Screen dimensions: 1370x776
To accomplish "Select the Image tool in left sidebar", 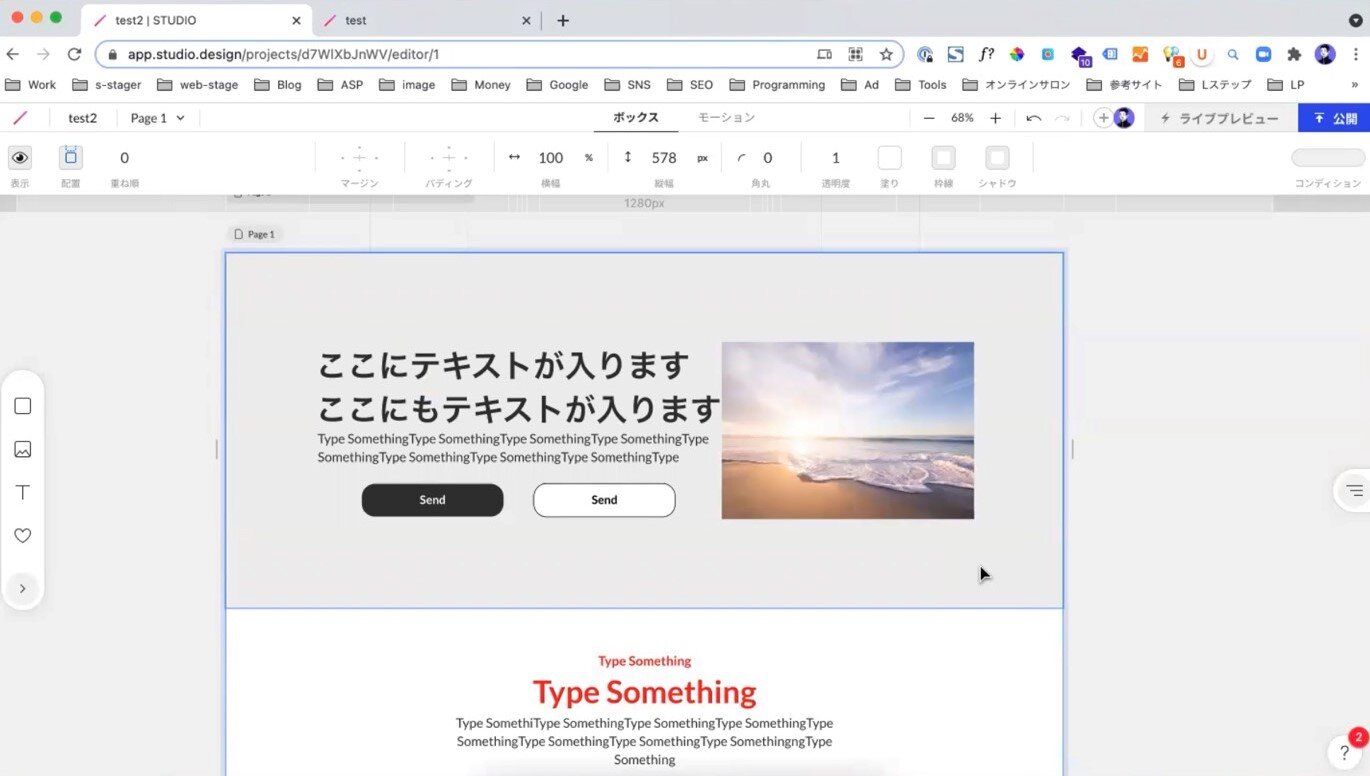I will [x=22, y=450].
